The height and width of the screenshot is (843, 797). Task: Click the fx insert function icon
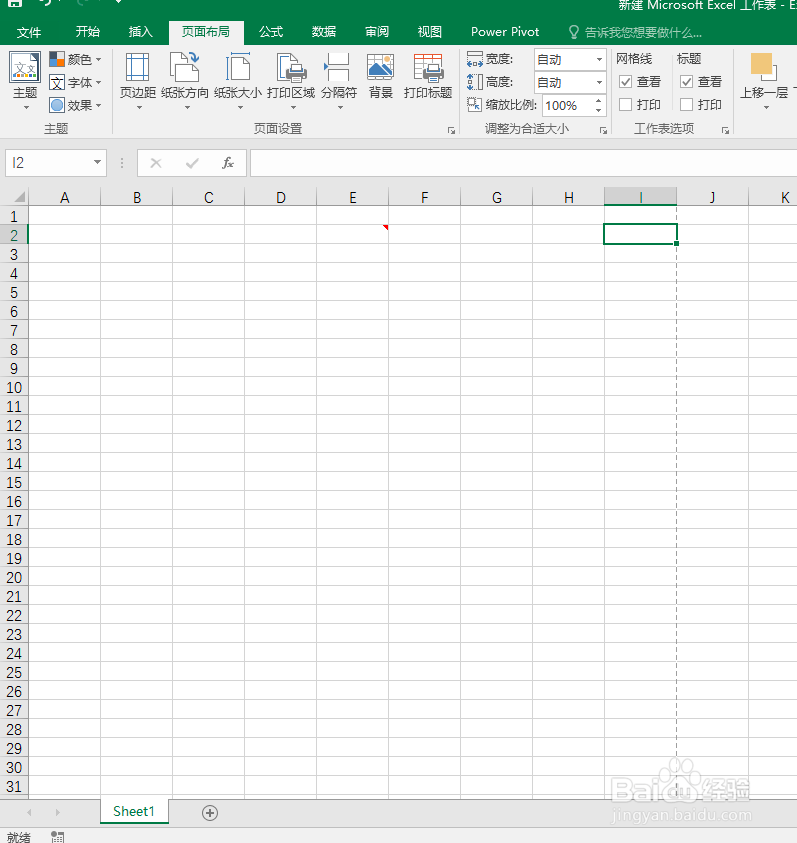(228, 163)
